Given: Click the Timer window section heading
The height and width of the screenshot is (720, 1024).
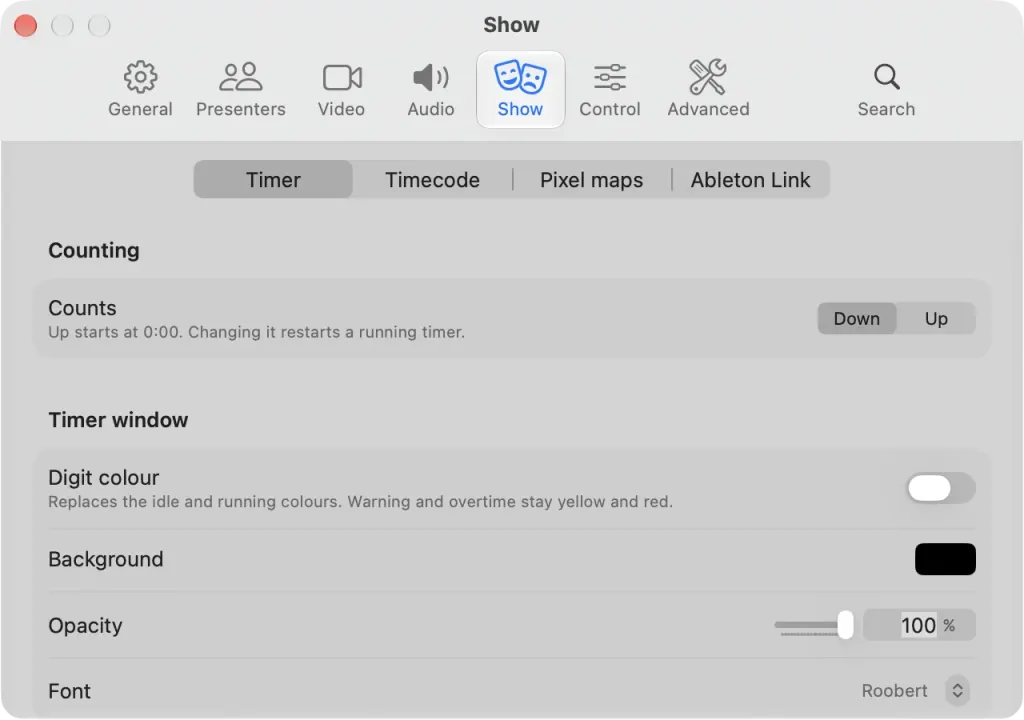Looking at the screenshot, I should click(x=118, y=419).
